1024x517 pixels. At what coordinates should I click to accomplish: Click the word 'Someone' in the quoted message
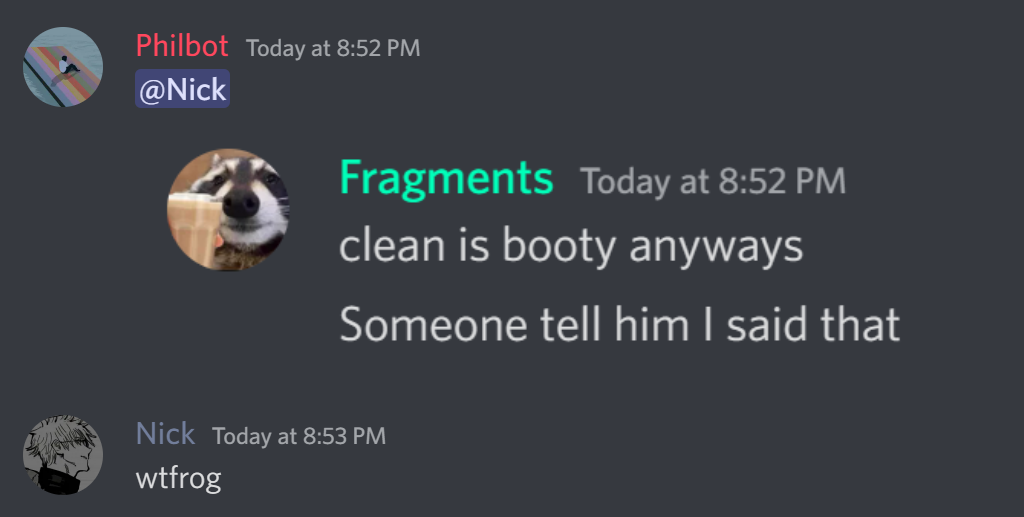click(433, 324)
